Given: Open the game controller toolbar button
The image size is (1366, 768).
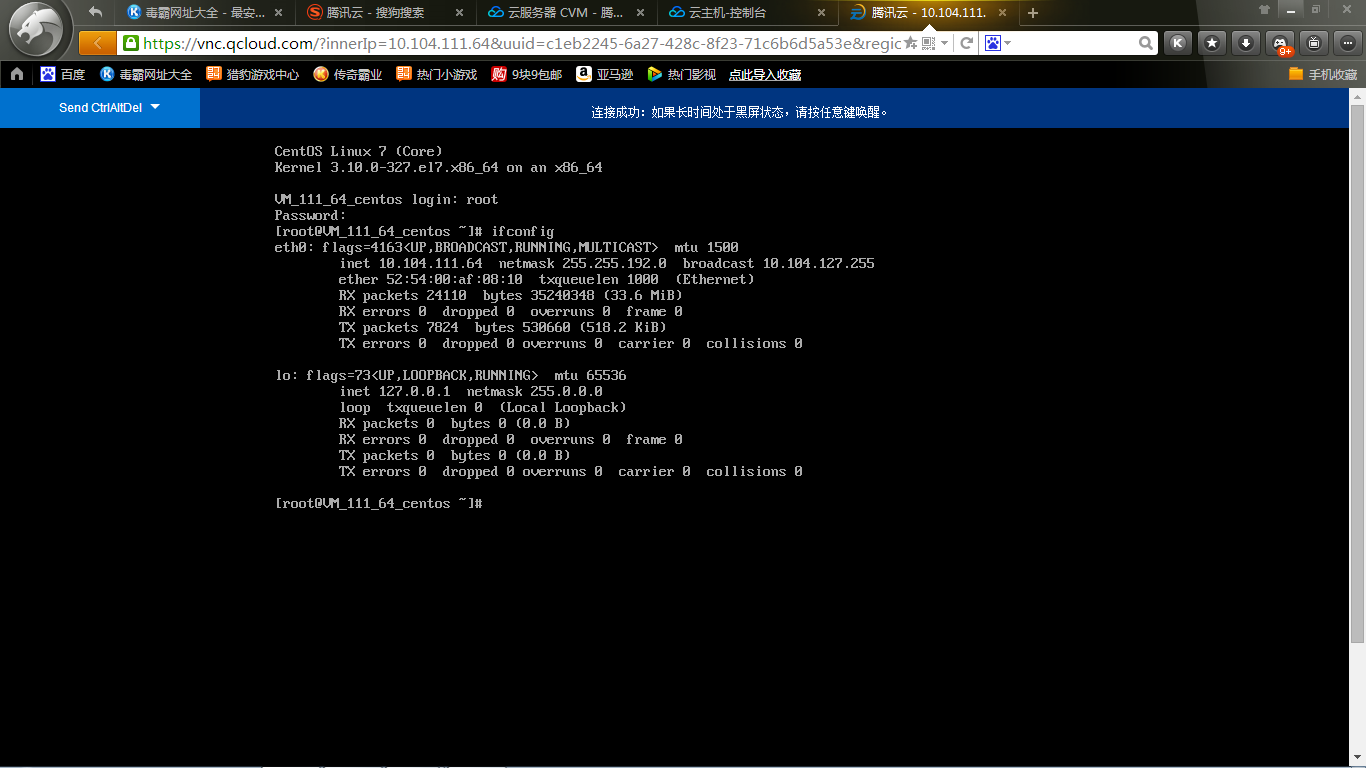Looking at the screenshot, I should [x=1280, y=43].
